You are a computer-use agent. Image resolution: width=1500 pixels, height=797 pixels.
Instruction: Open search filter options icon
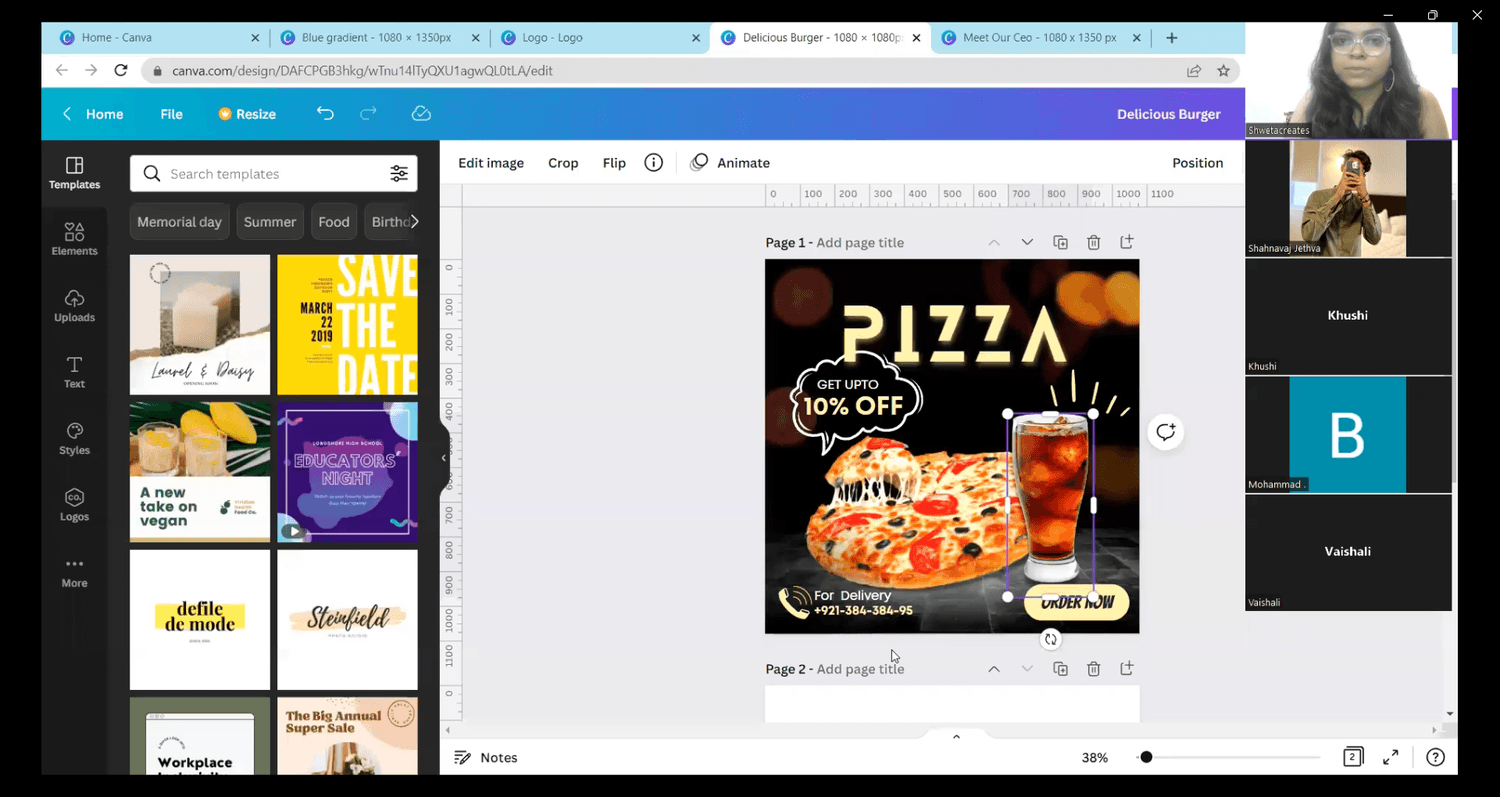(399, 174)
